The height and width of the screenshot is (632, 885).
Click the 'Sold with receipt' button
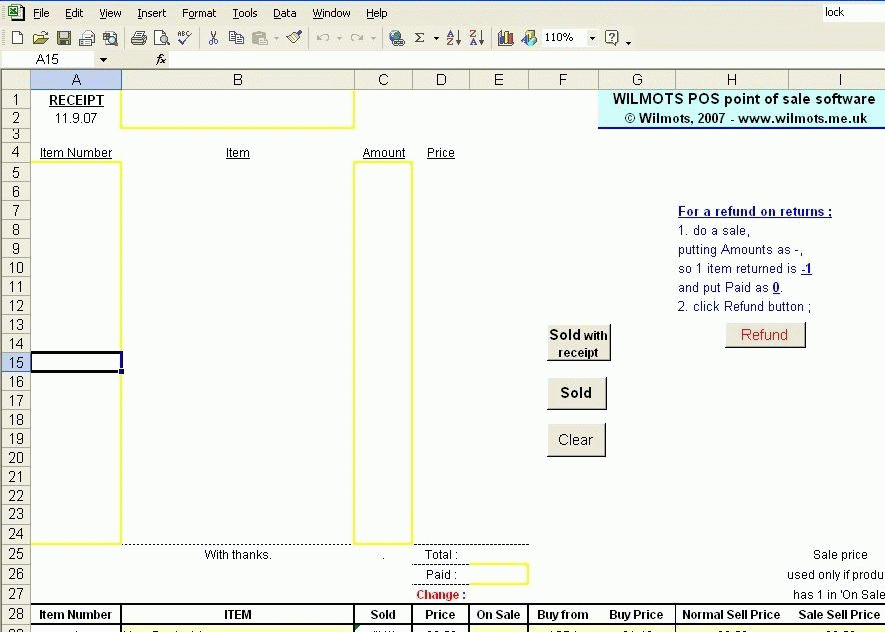[579, 343]
